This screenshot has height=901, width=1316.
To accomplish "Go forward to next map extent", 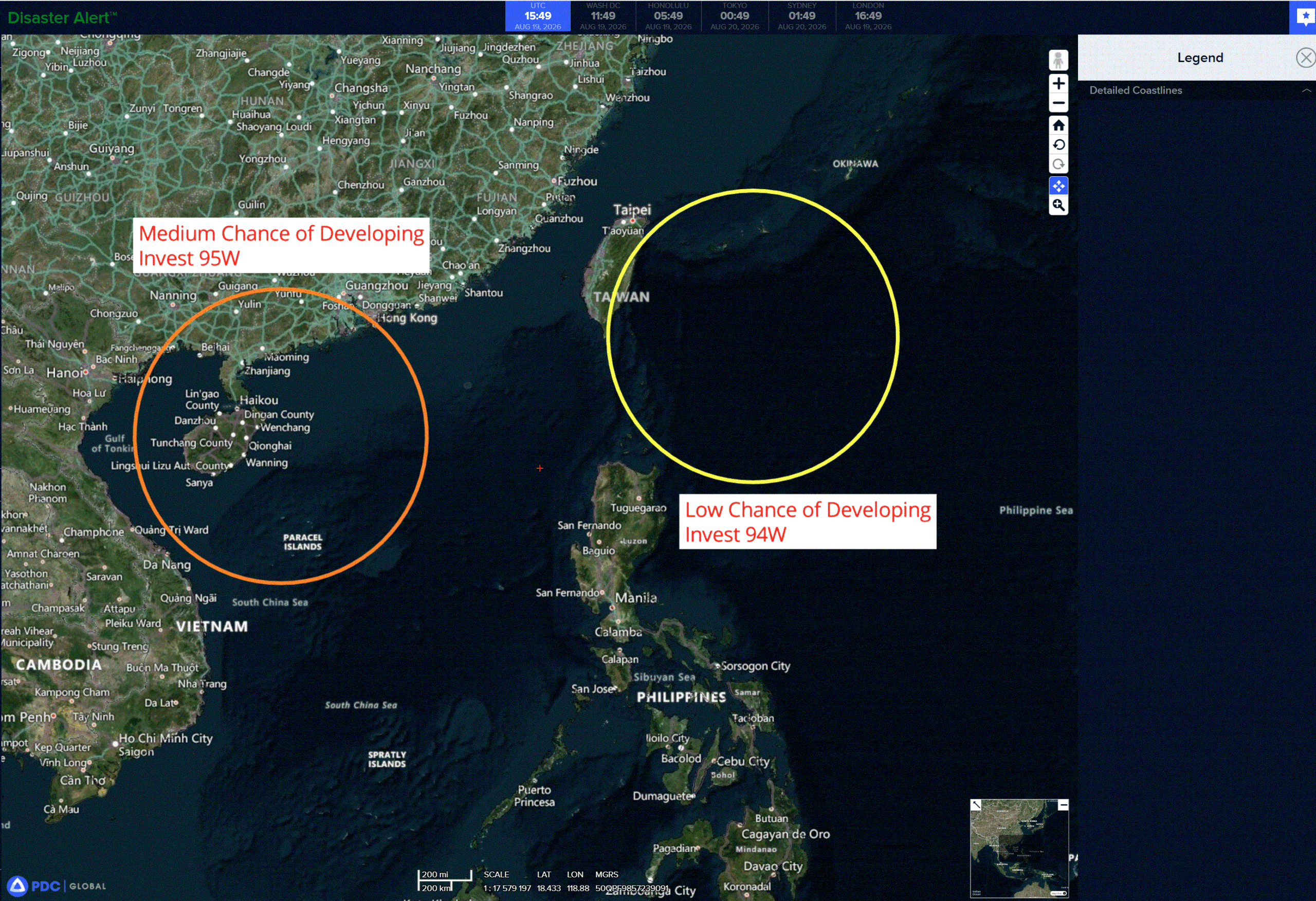I will tap(1058, 165).
